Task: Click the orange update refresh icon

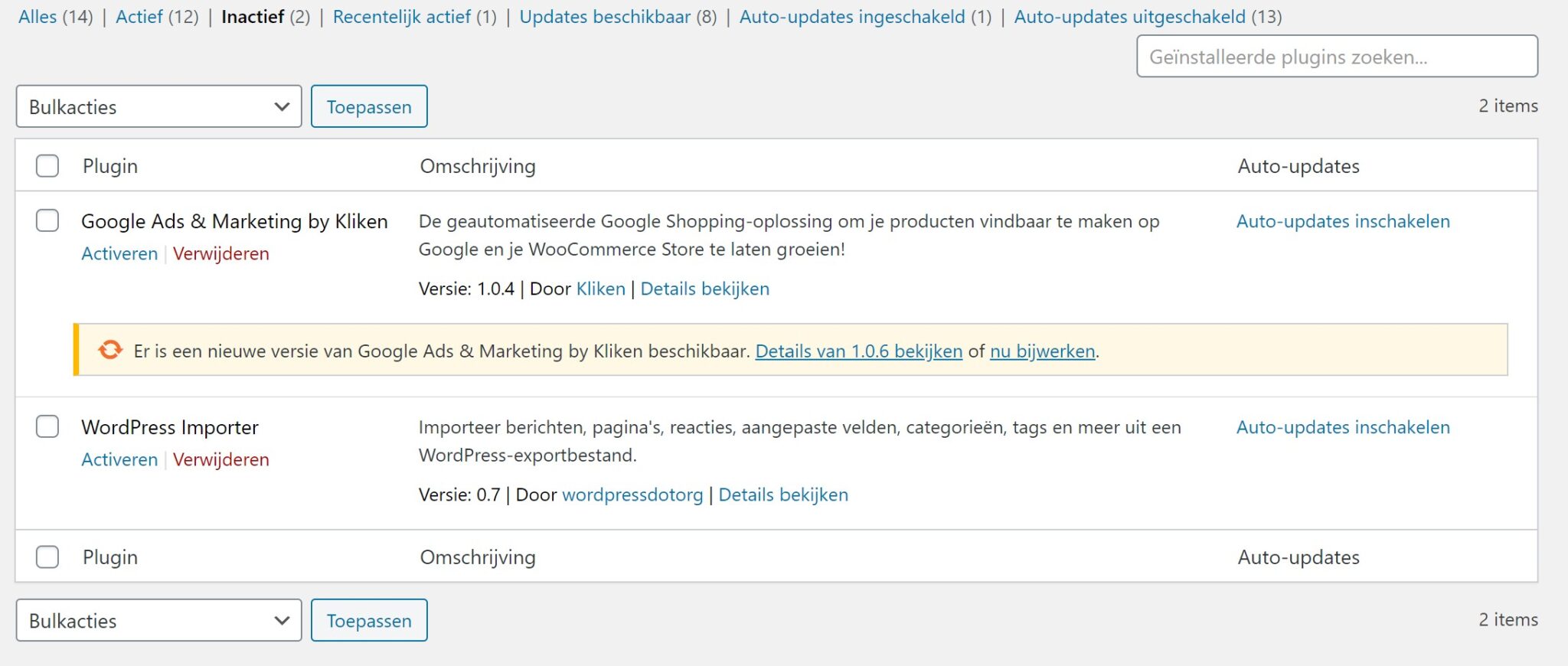Action: point(110,350)
